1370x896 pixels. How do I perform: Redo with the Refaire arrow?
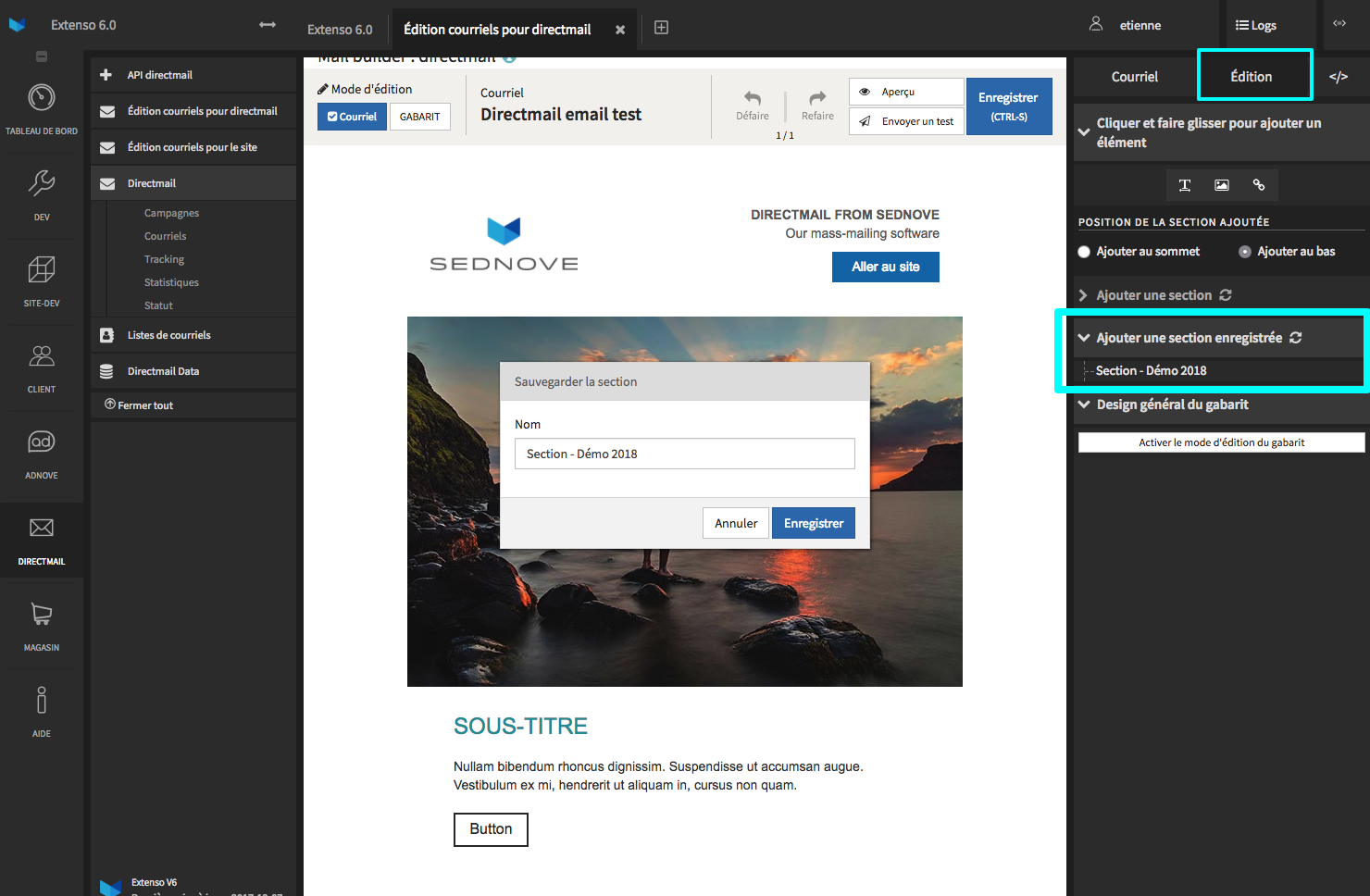pos(817,105)
